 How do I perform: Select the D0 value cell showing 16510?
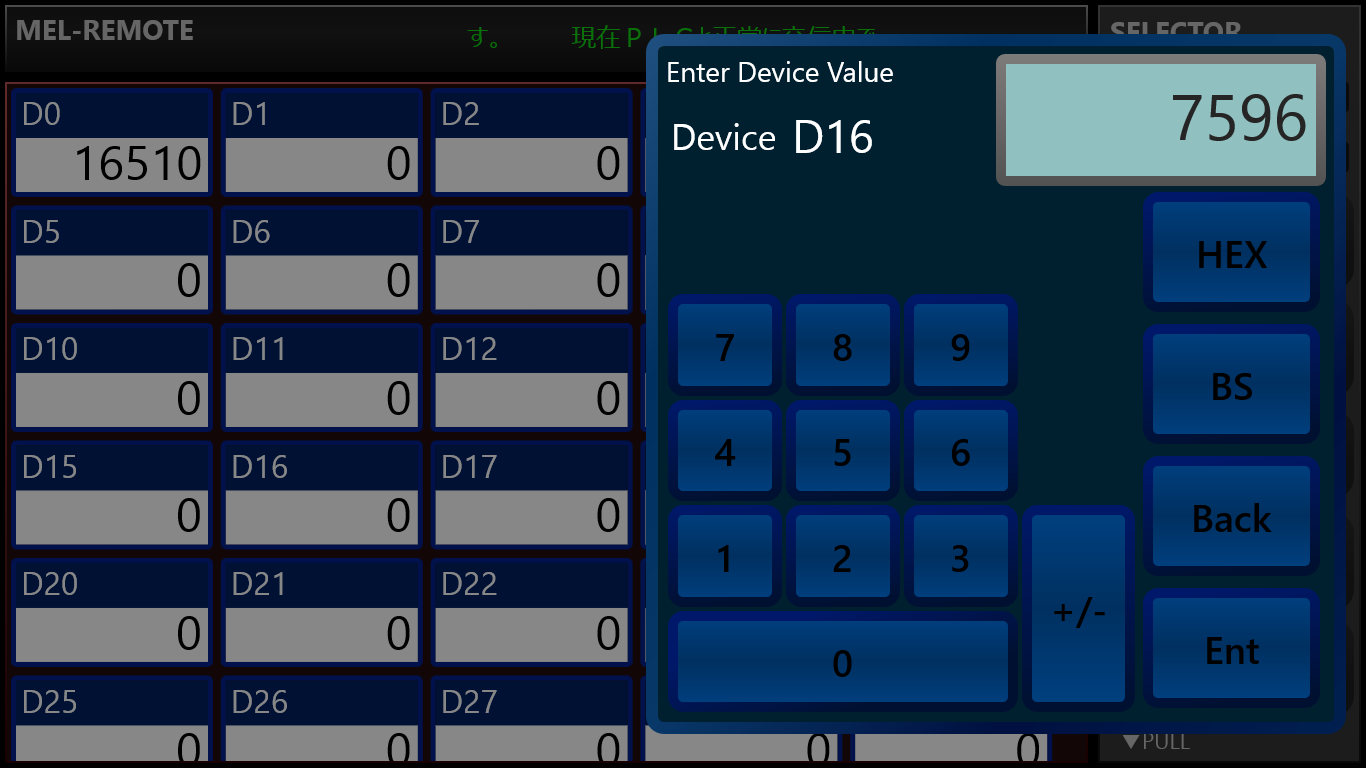112,164
